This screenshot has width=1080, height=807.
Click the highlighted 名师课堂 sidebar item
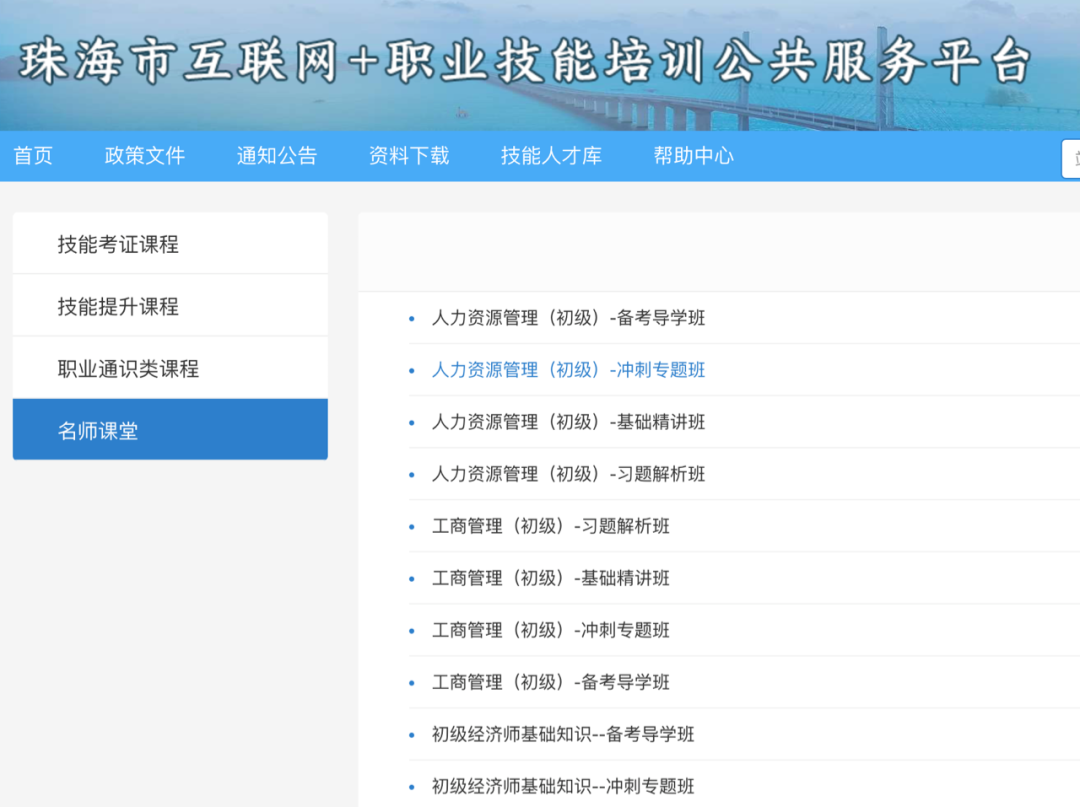(x=98, y=431)
